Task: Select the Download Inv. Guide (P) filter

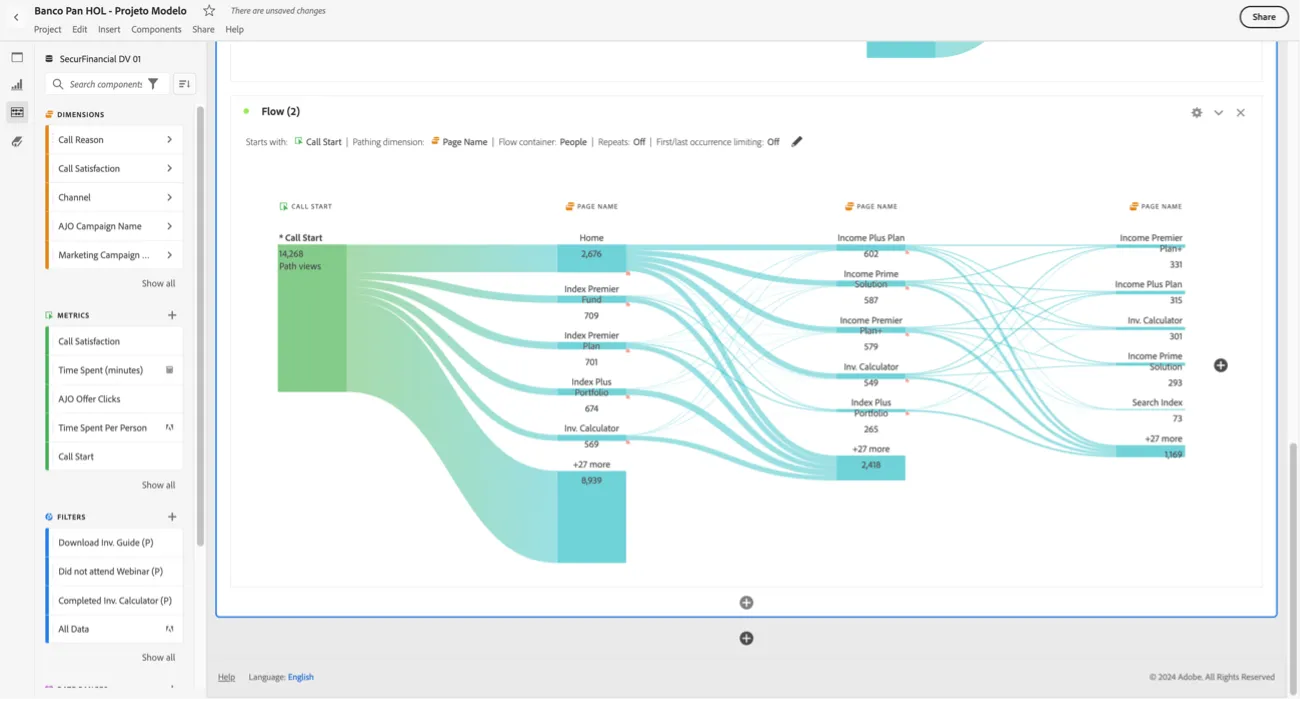Action: (115, 543)
